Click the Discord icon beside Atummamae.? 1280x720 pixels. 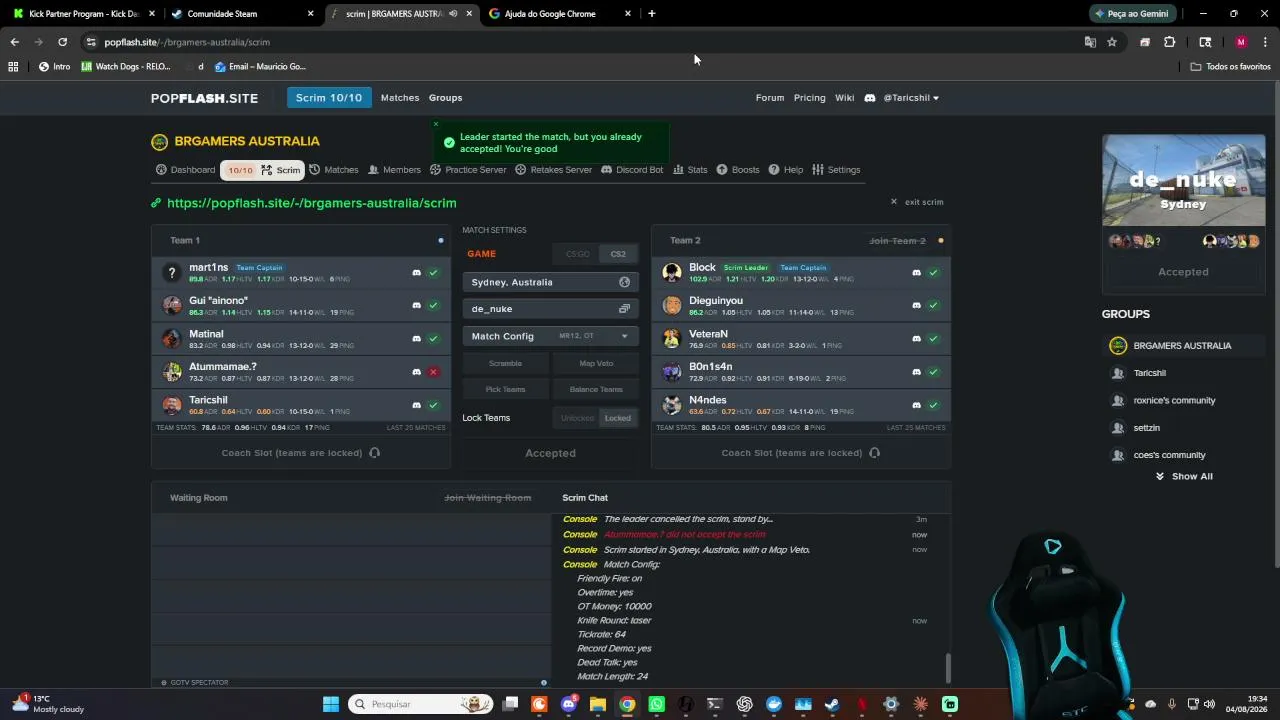pos(417,372)
